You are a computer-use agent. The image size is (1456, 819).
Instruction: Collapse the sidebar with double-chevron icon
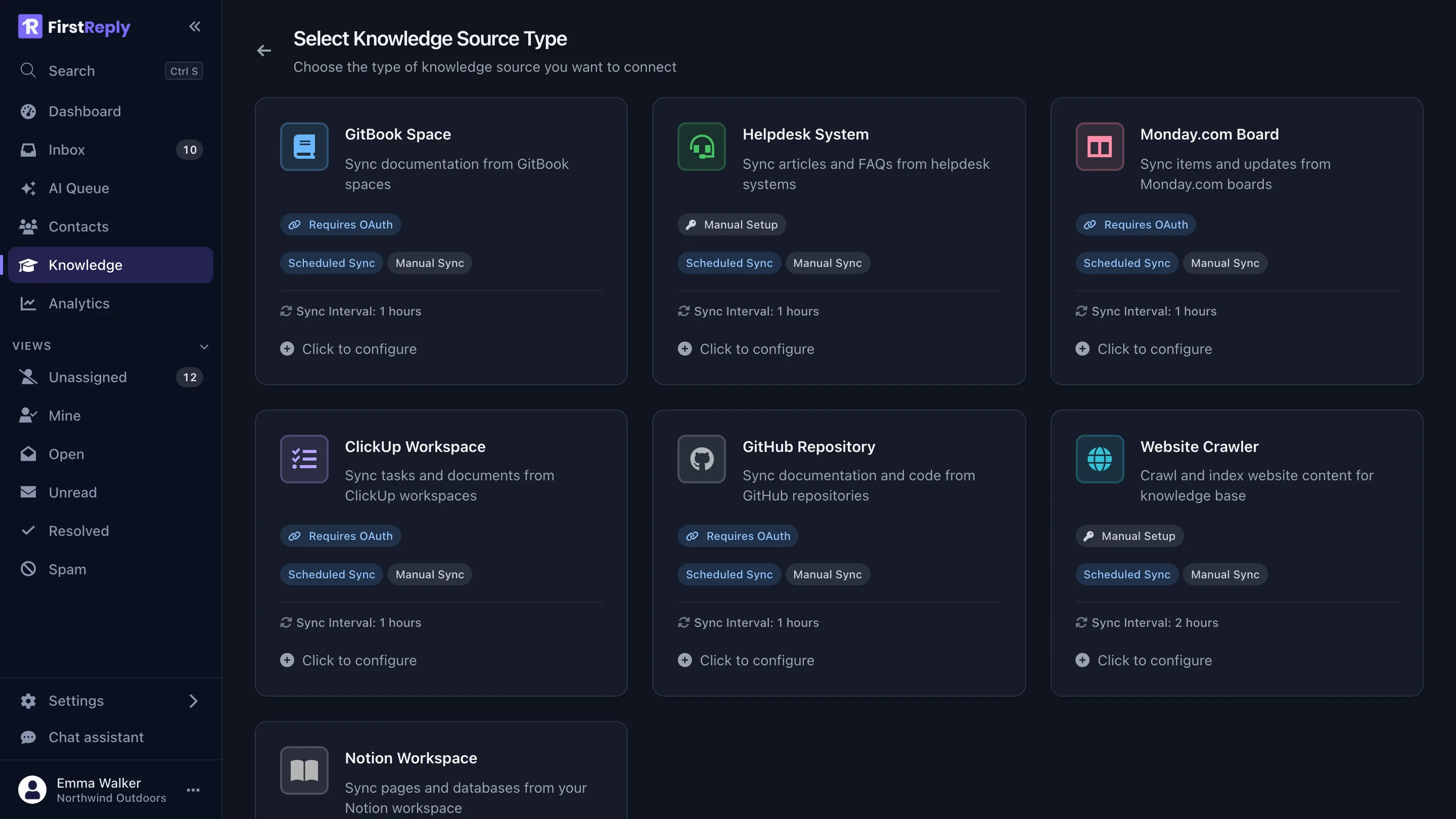195,27
